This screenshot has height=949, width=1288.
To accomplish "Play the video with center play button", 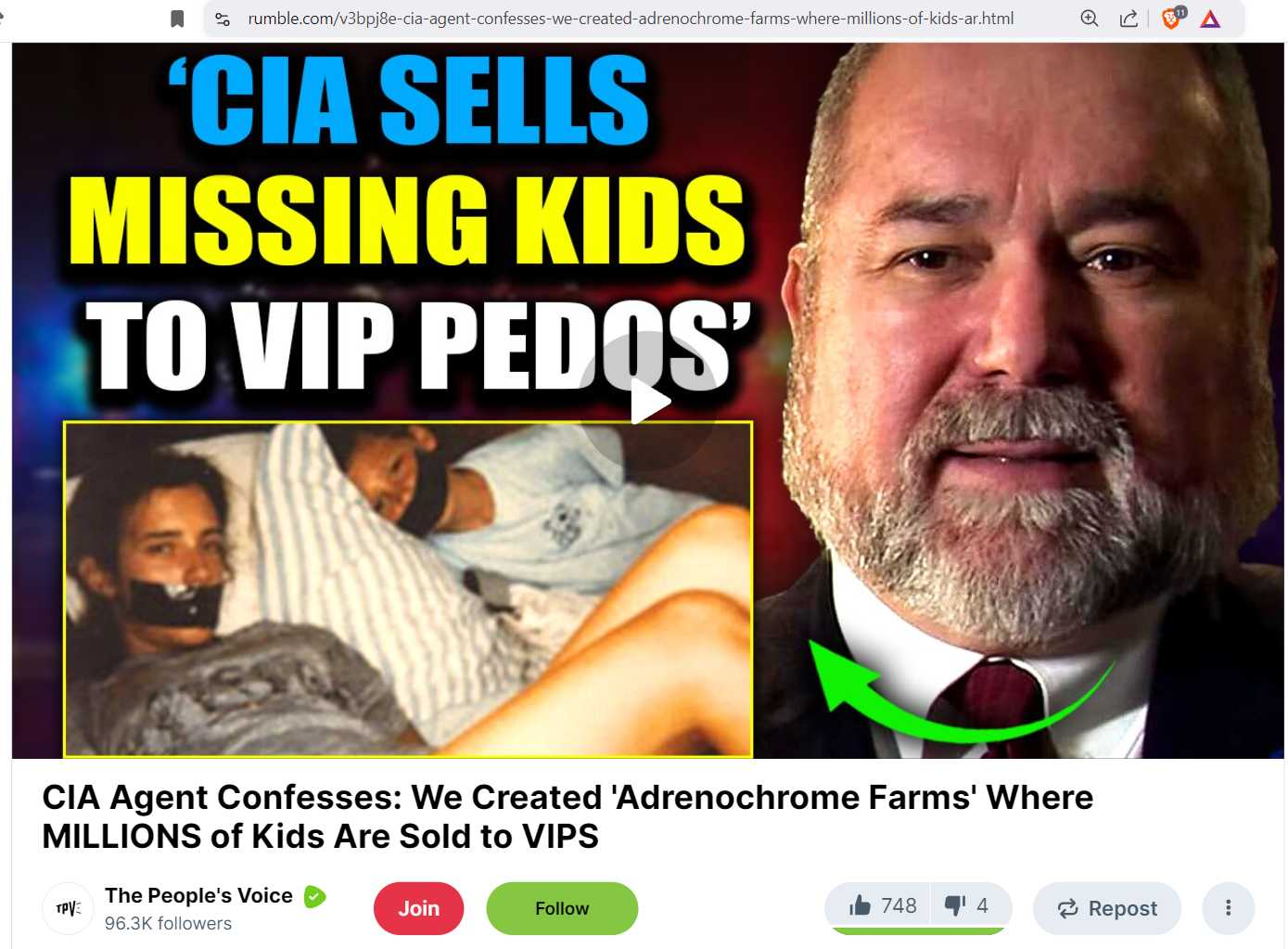I will pos(648,401).
